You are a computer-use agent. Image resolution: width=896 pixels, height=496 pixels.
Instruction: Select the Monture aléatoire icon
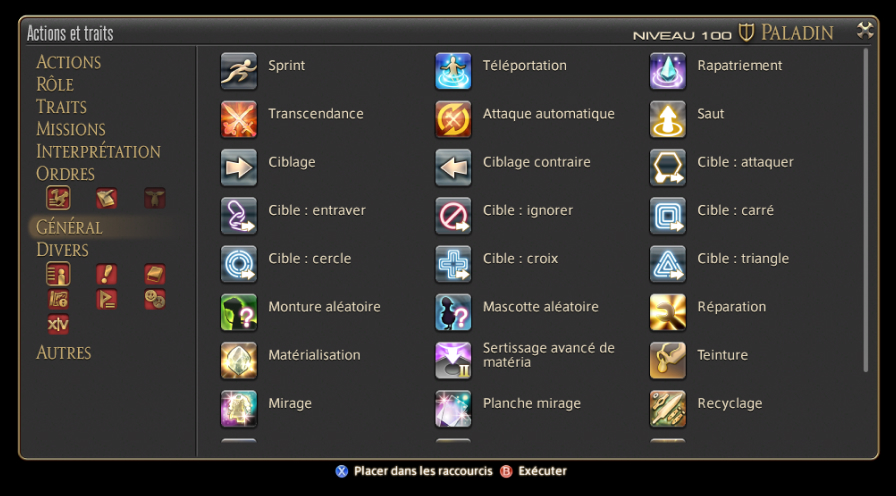[239, 312]
